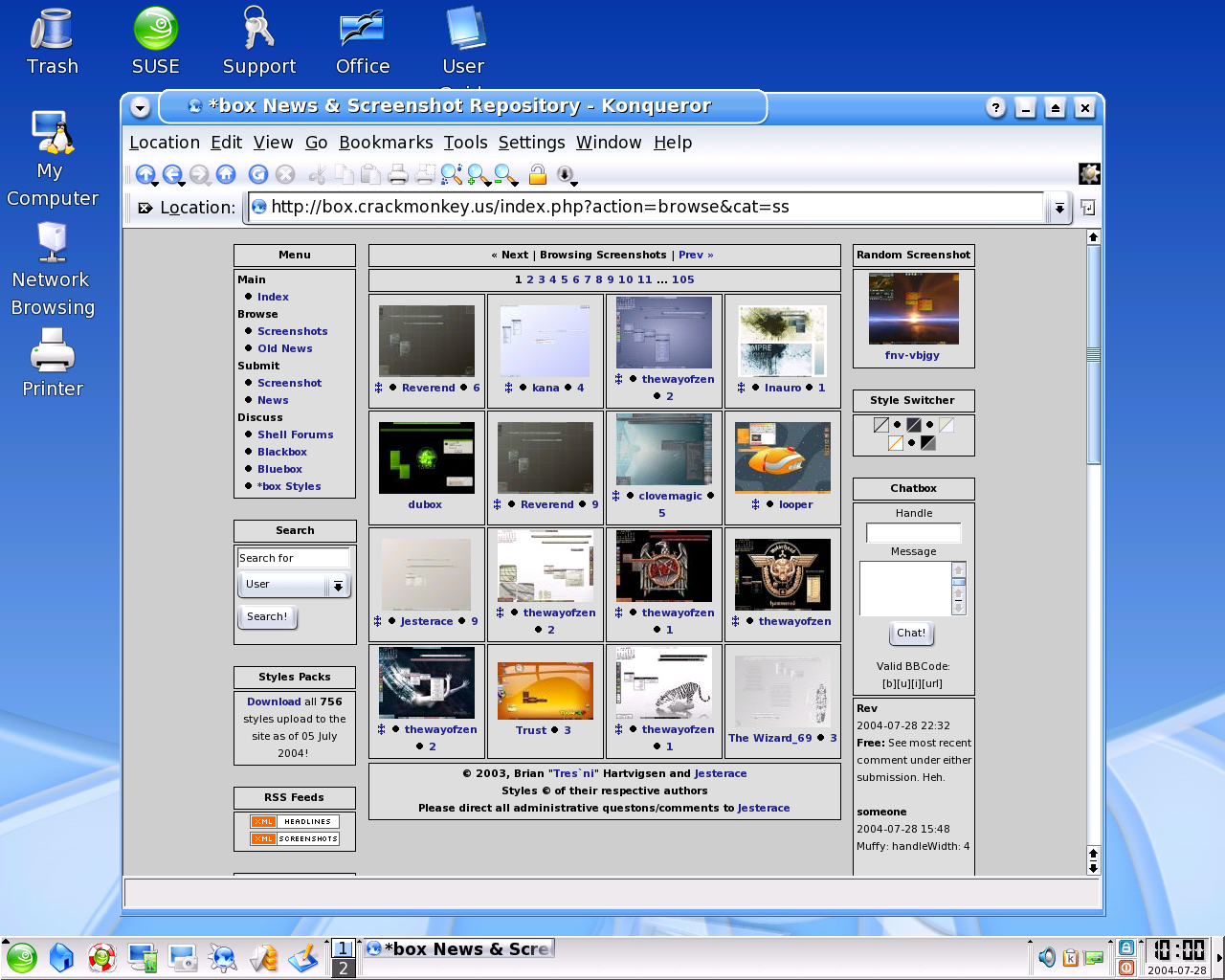Click the Download styles pack link
1225x980 pixels.
point(274,702)
